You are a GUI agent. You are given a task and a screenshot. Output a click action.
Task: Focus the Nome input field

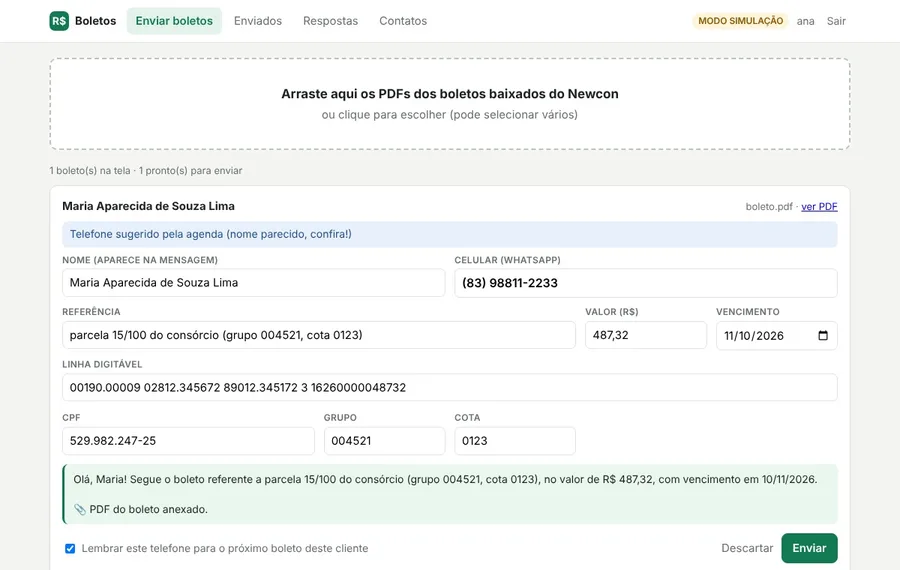coord(254,283)
